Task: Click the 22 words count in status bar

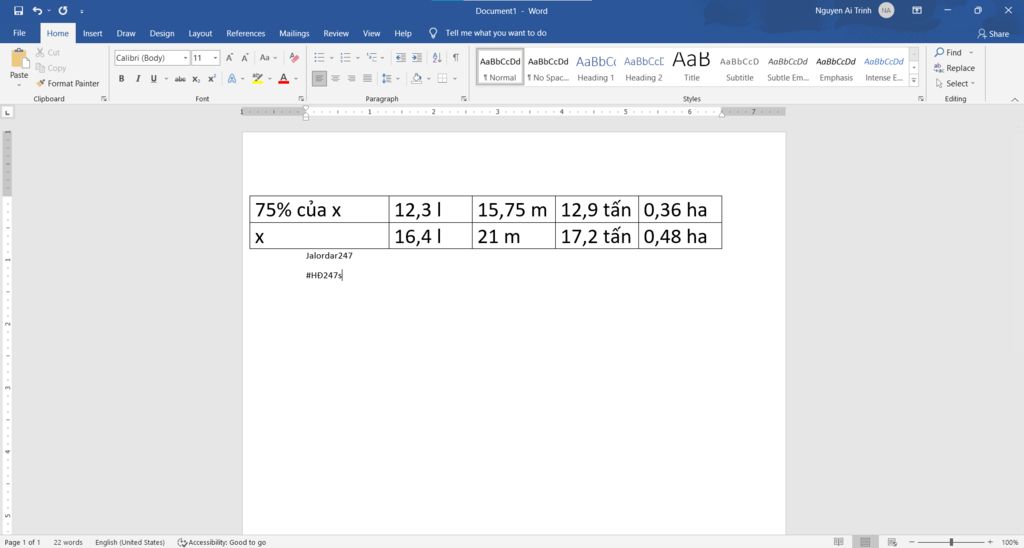Action: point(68,542)
